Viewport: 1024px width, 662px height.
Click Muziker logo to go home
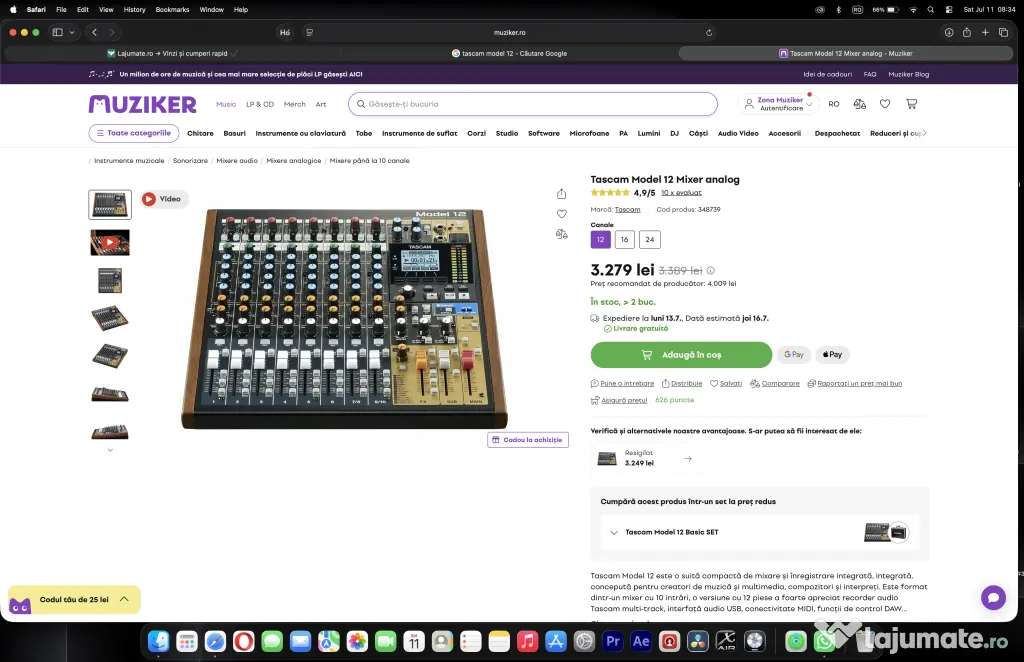pyautogui.click(x=142, y=104)
